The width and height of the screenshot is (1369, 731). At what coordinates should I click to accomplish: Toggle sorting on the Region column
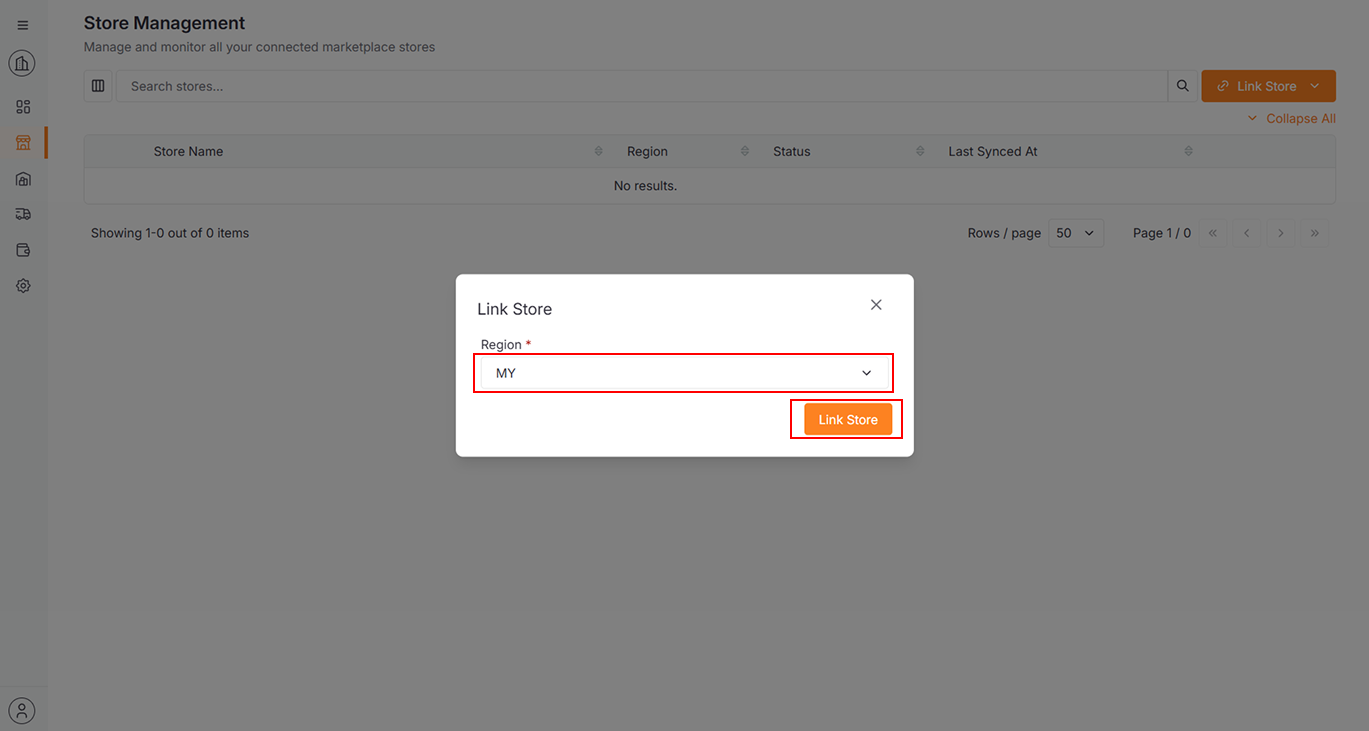pos(744,150)
